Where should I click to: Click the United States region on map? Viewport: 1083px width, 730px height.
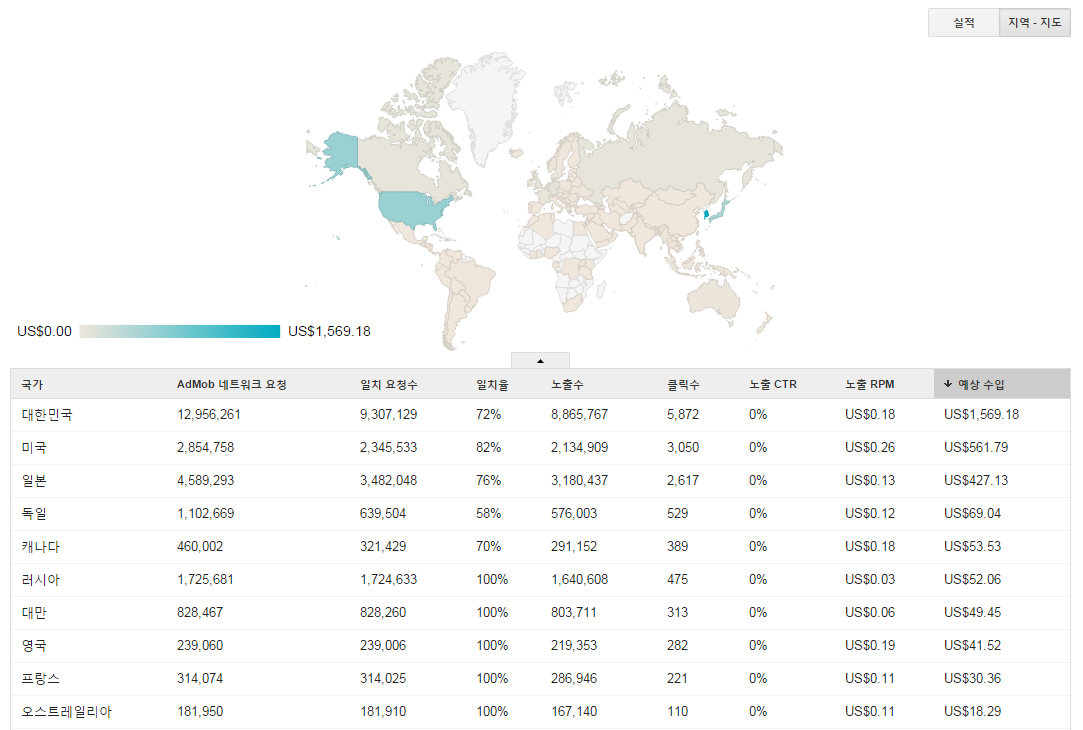tap(412, 209)
